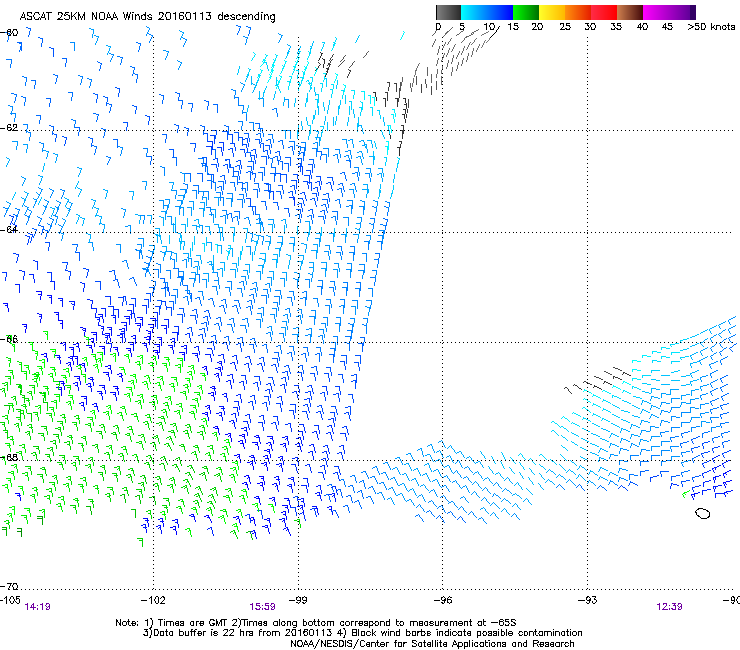Click the '-93' longitude label
Image resolution: width=740 pixels, height=650 pixels.
tap(588, 600)
